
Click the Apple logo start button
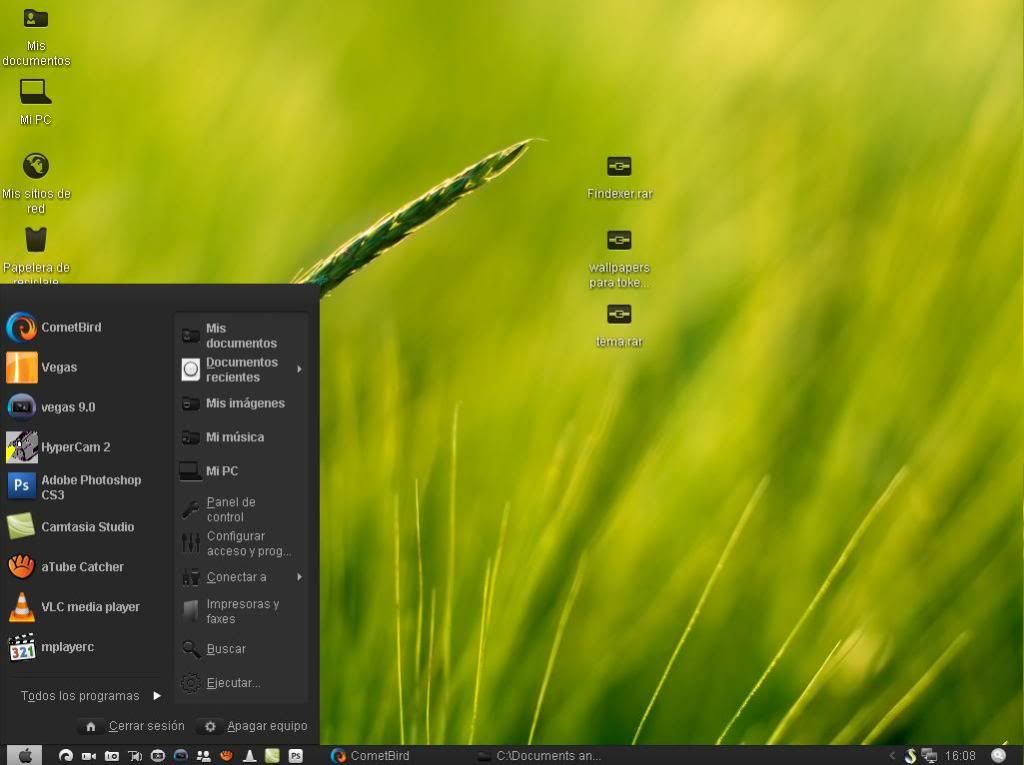[25, 756]
